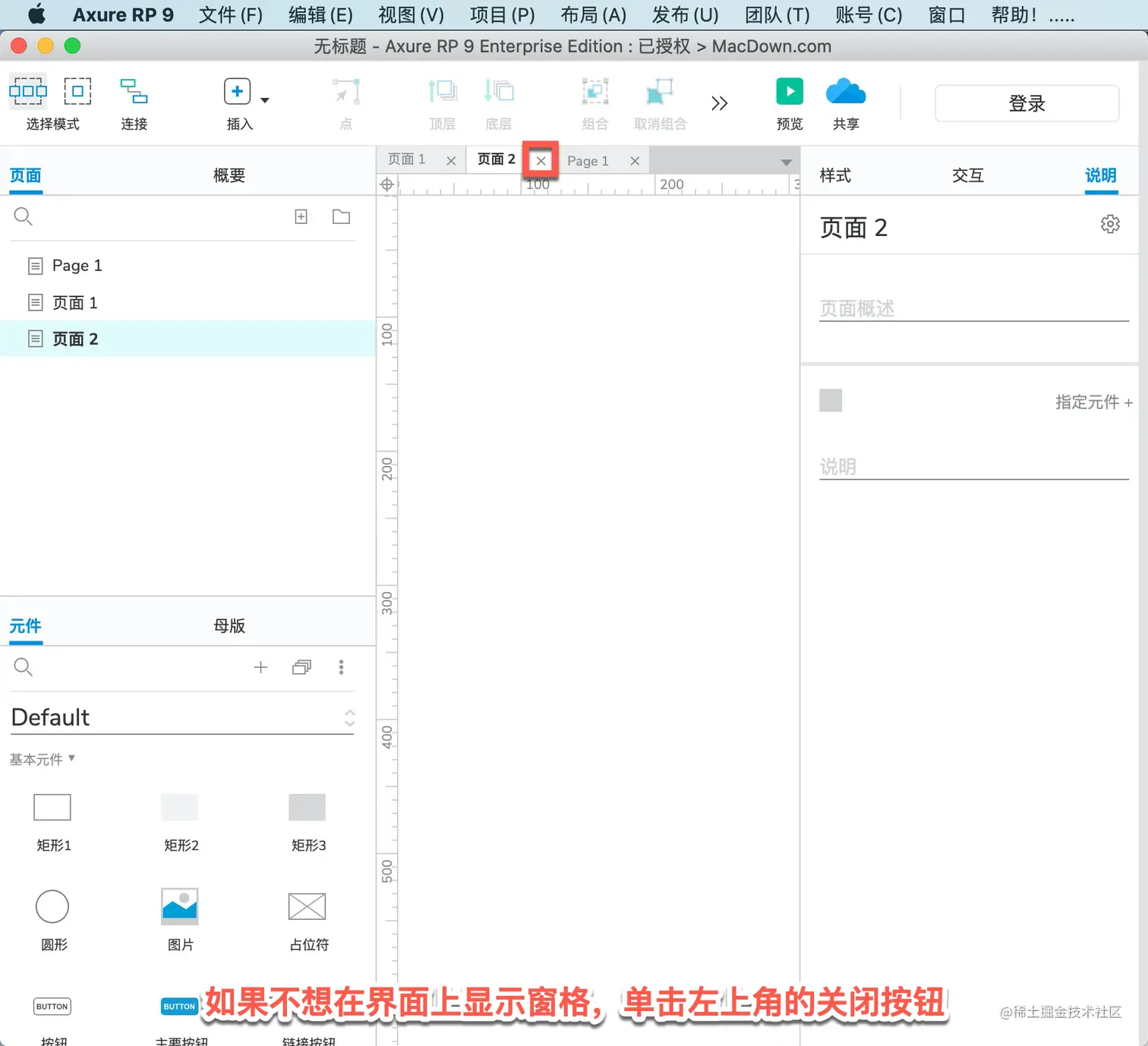This screenshot has height=1046, width=1148.
Task: Switch to the 页面 1 canvas tab
Action: coord(407,159)
